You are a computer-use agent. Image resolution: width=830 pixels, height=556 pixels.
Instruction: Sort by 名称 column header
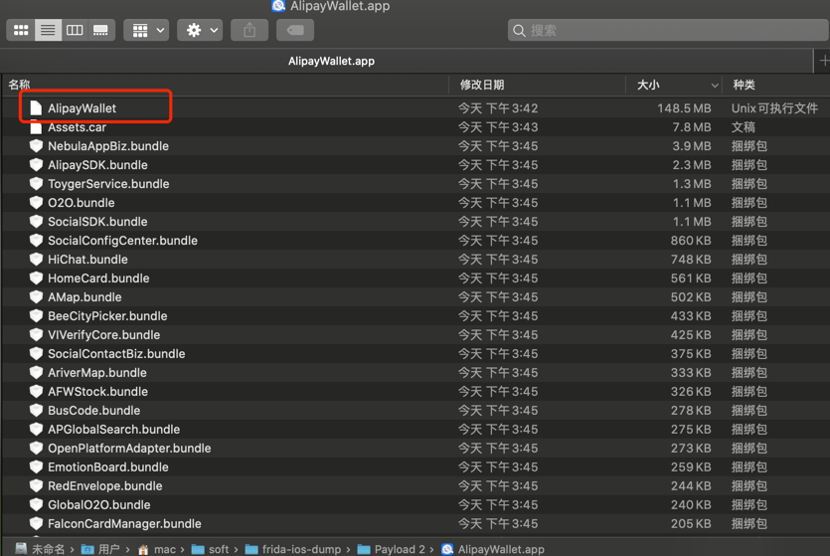(x=20, y=85)
